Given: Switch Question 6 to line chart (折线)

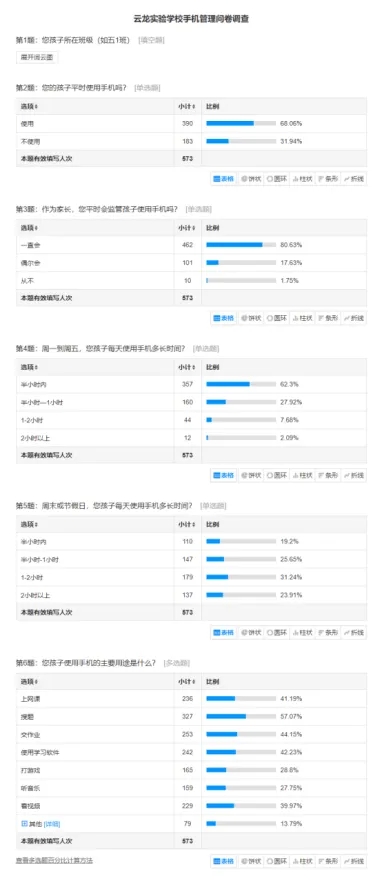Looking at the screenshot, I should pyautogui.click(x=354, y=861).
